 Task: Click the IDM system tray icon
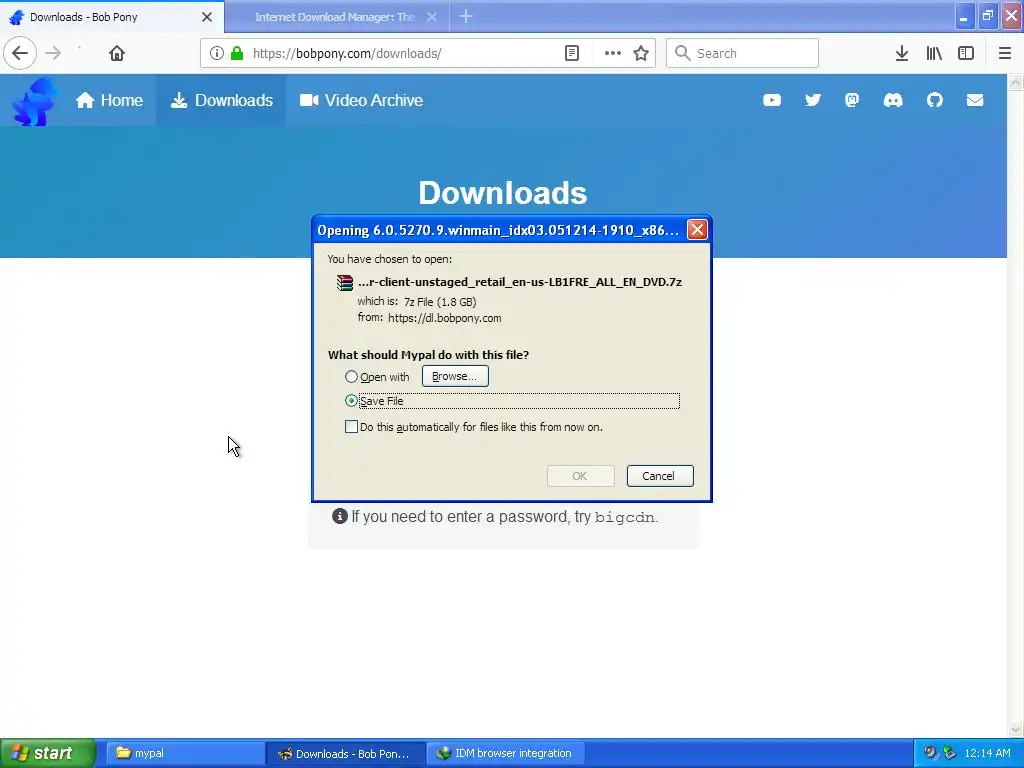tap(950, 753)
